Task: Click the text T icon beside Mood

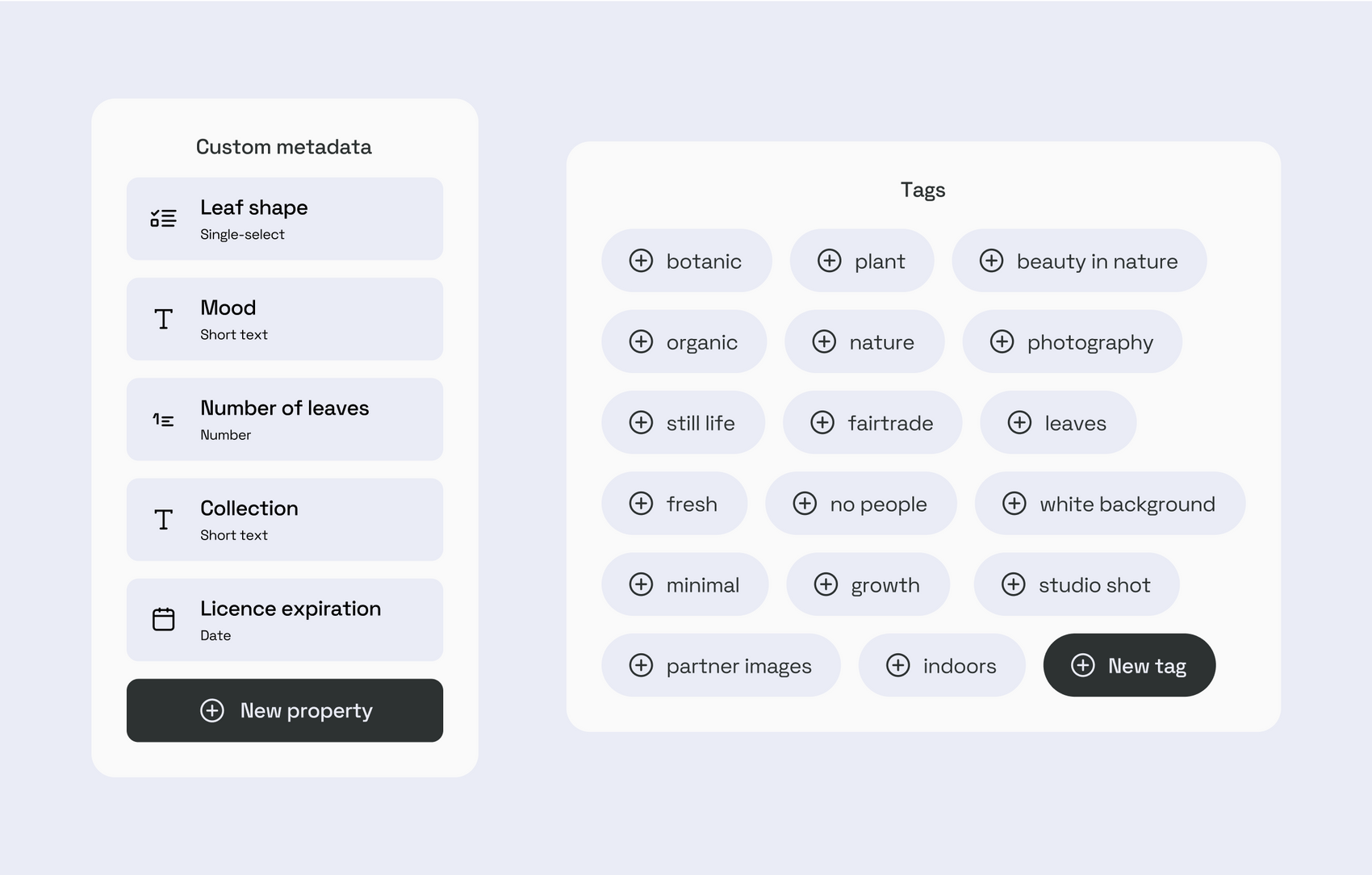Action: (163, 319)
